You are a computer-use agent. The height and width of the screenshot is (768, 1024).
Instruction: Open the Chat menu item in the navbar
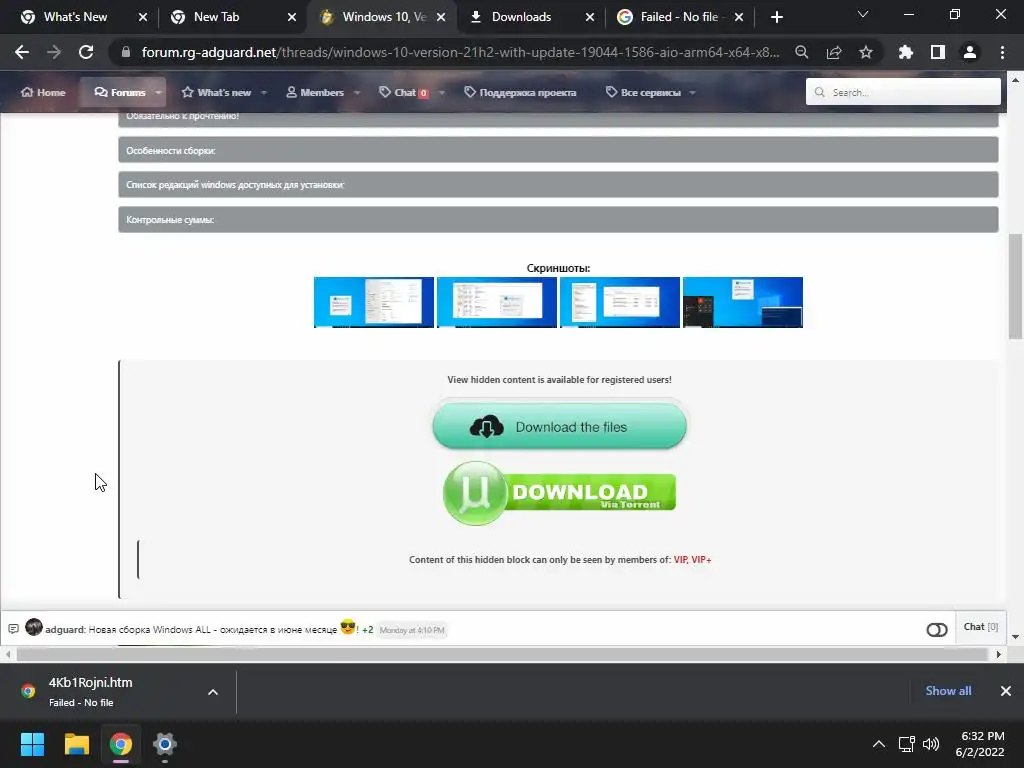click(x=404, y=93)
